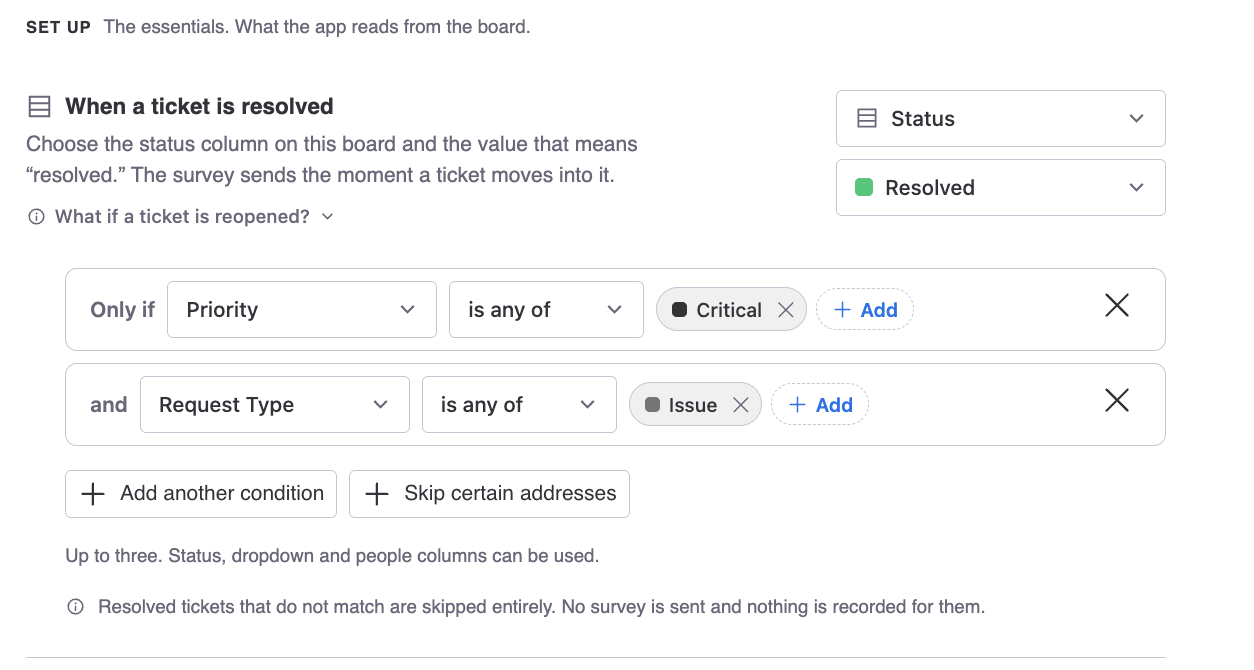This screenshot has width=1254, height=670.
Task: Add a value to the Priority condition
Action: click(x=865, y=310)
